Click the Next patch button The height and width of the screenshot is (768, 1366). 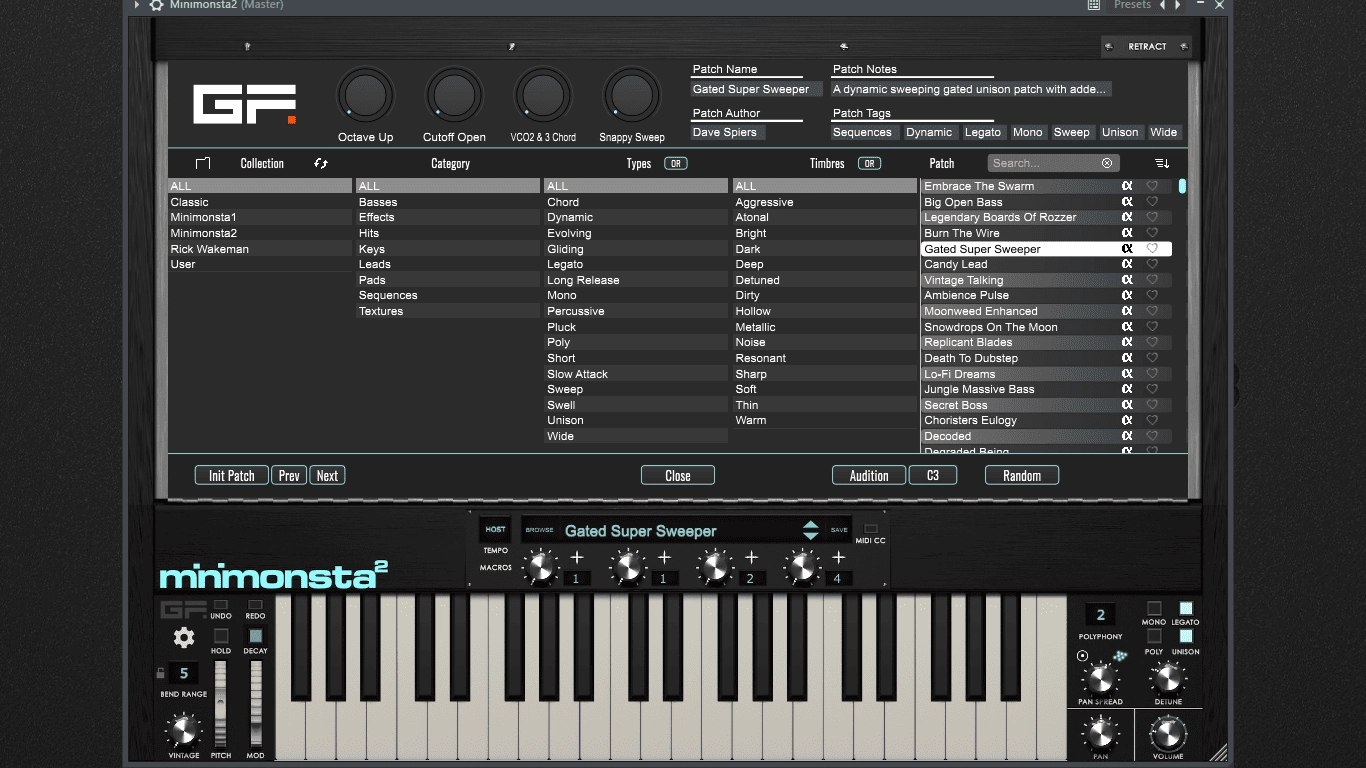tap(327, 475)
